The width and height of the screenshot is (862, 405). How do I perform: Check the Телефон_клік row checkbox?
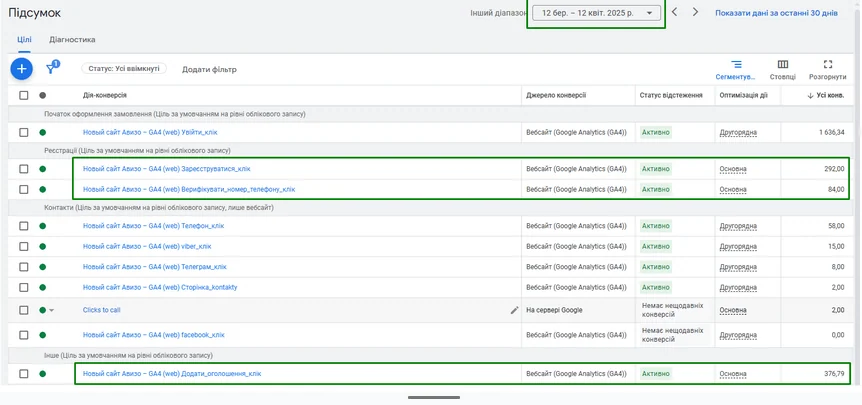point(24,226)
